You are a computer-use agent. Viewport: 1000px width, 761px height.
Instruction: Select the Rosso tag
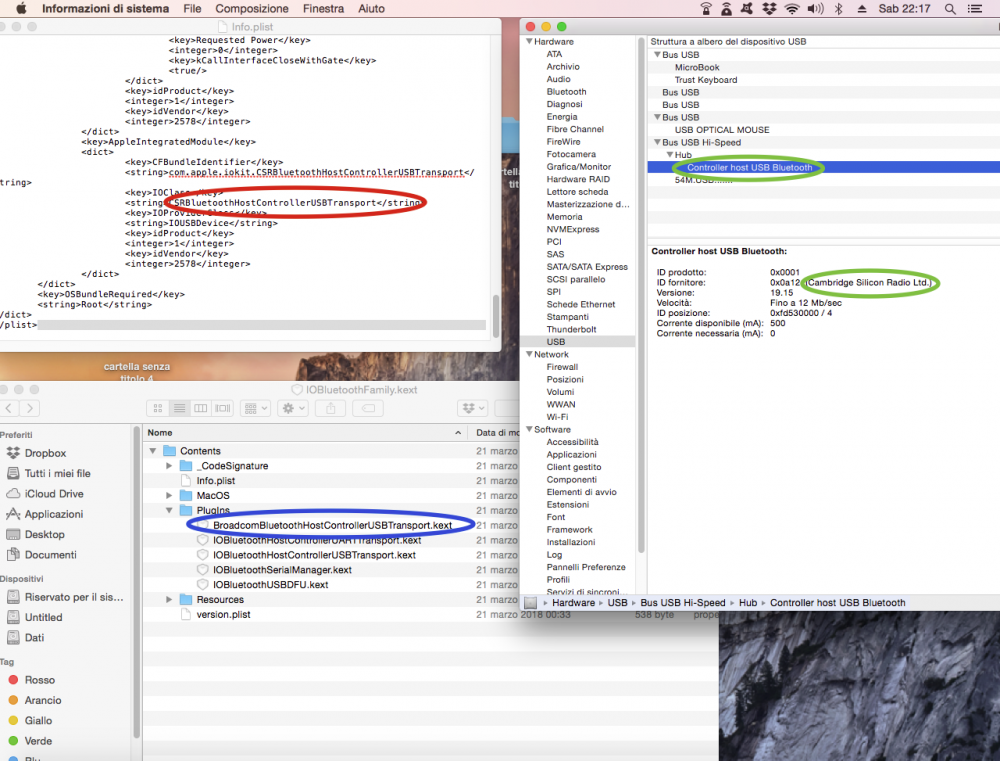40,680
